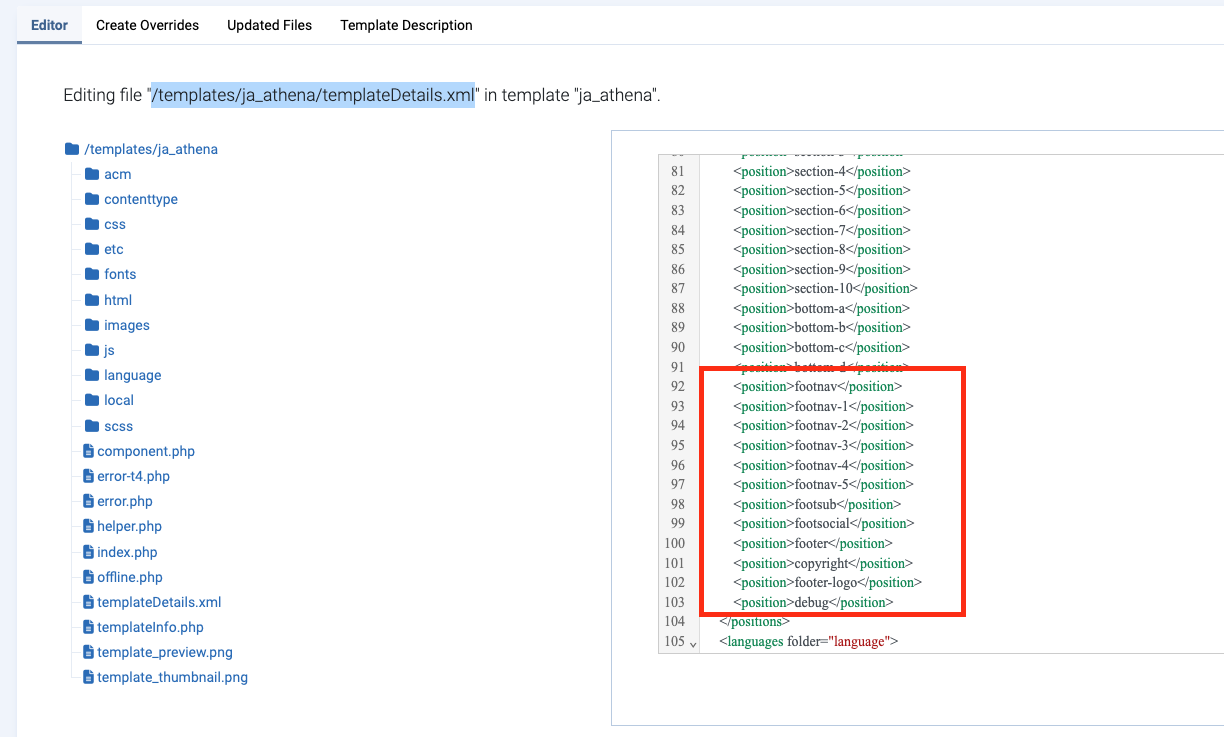Open error.php file link
This screenshot has width=1224, height=737.
(x=125, y=501)
